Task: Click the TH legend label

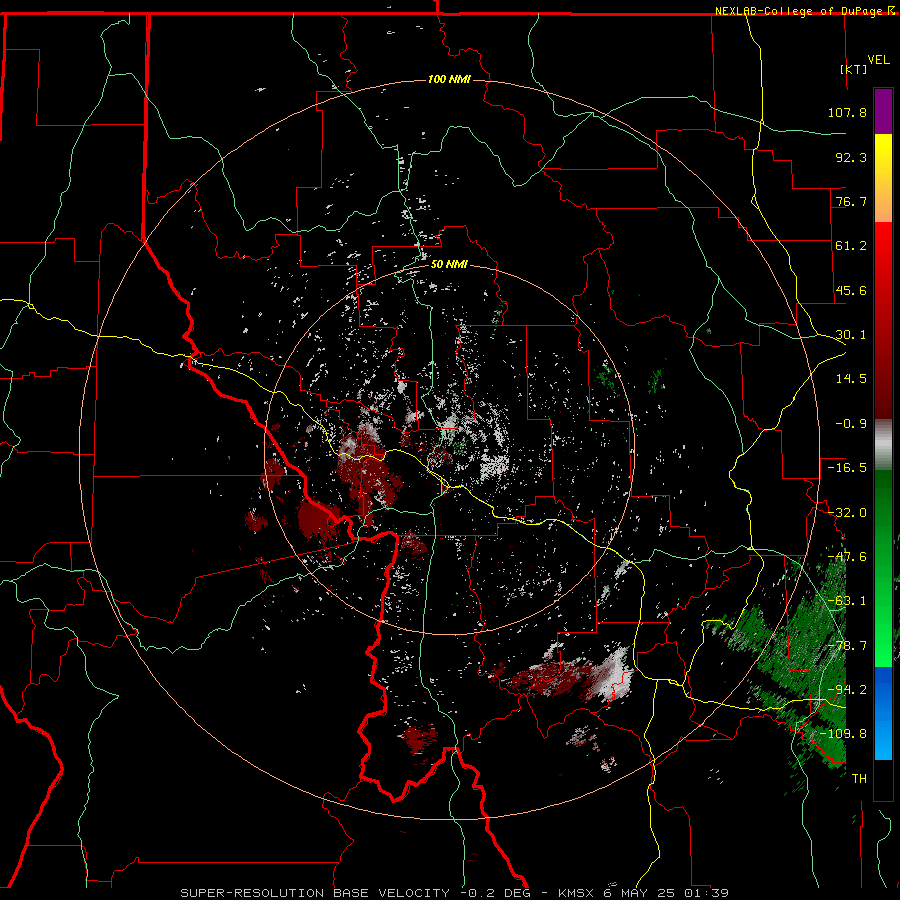Action: coord(859,779)
